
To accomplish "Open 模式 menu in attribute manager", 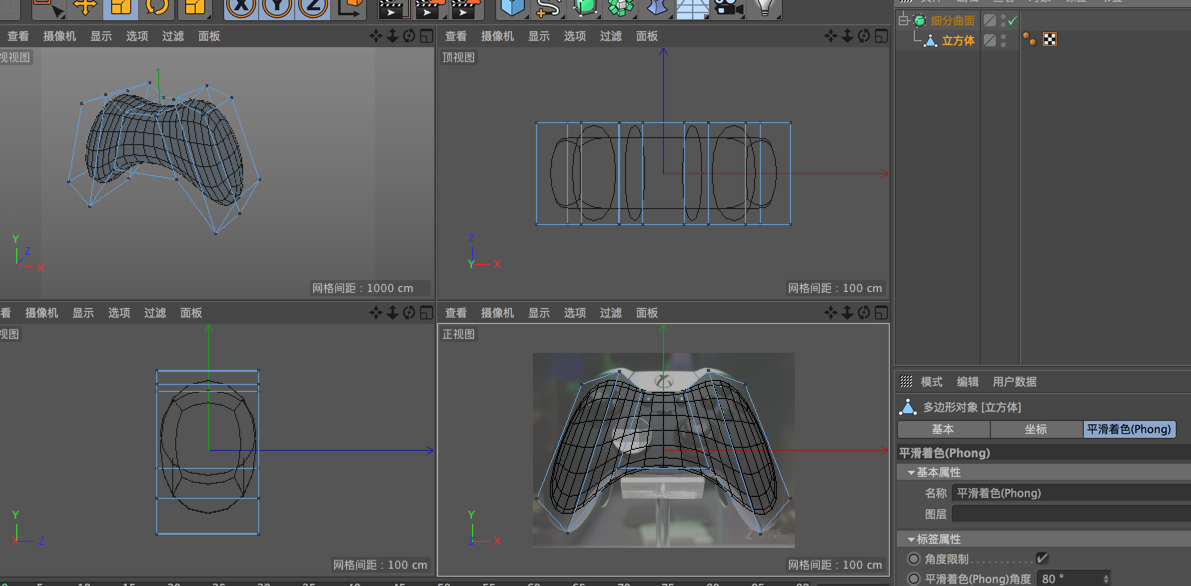I will click(x=931, y=382).
